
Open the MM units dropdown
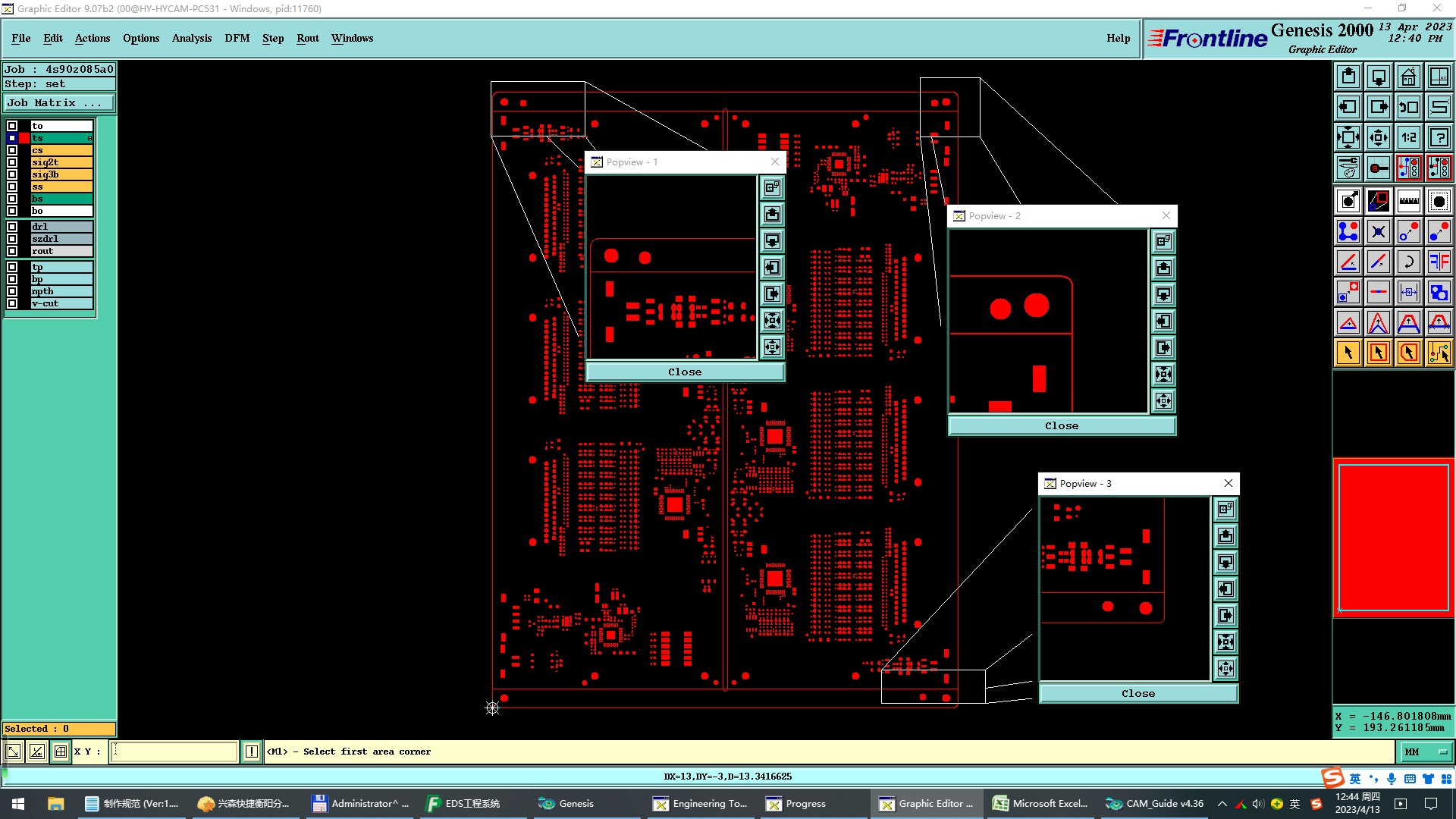[x=1426, y=752]
